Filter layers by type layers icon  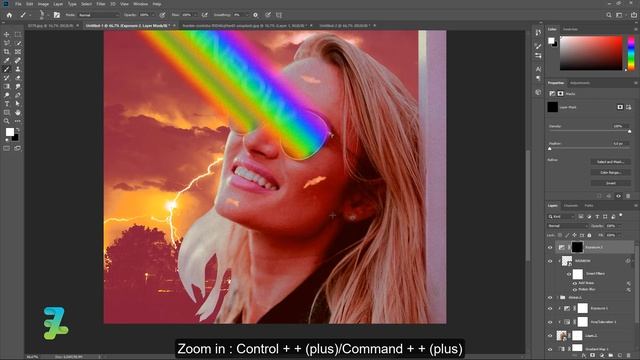[597, 216]
